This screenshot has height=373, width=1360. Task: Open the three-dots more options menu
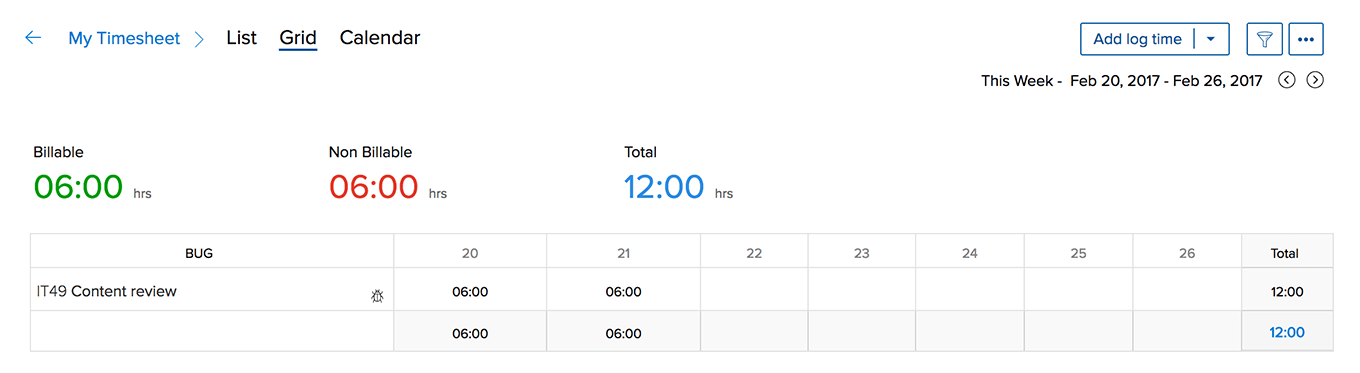(x=1306, y=39)
